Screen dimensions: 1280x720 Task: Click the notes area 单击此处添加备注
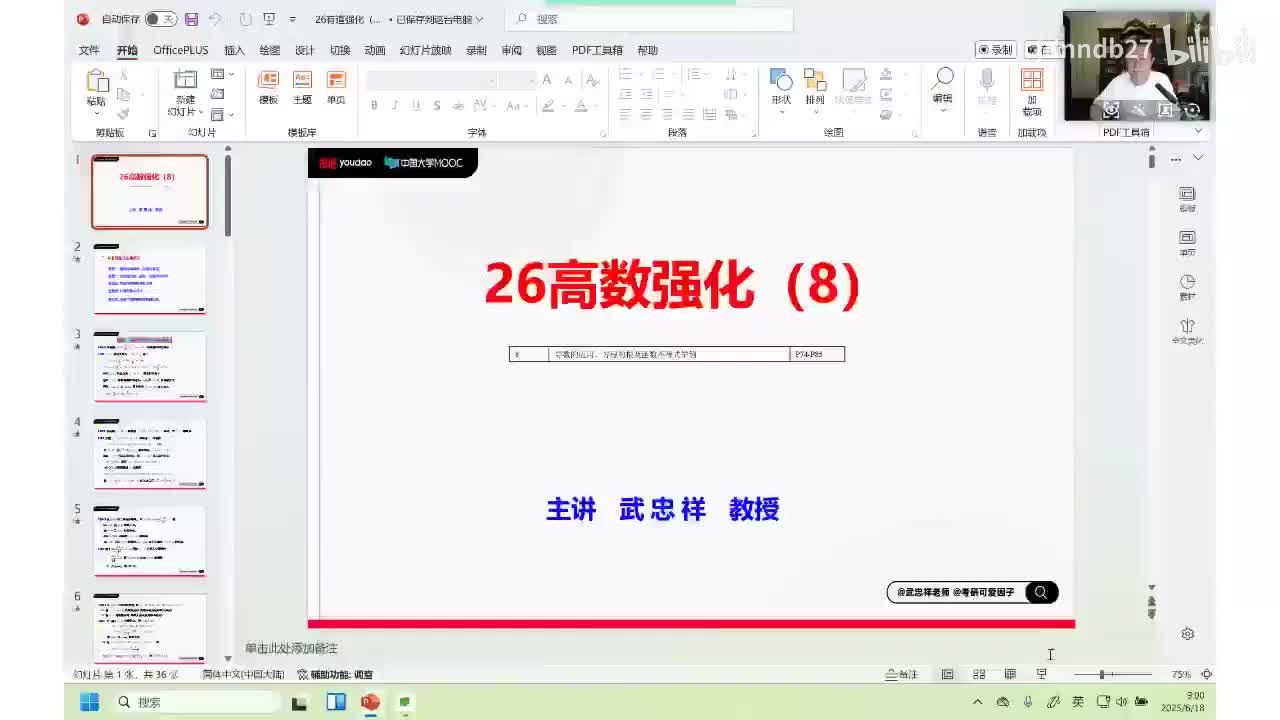tap(291, 648)
